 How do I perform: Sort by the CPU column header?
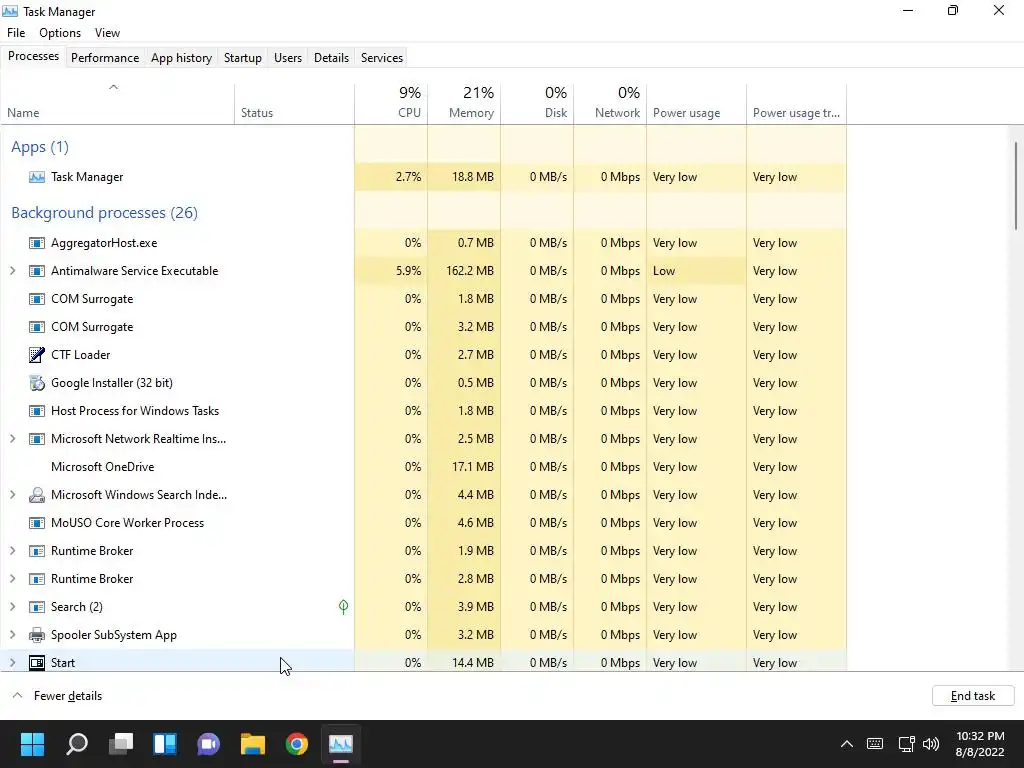pyautogui.click(x=391, y=103)
